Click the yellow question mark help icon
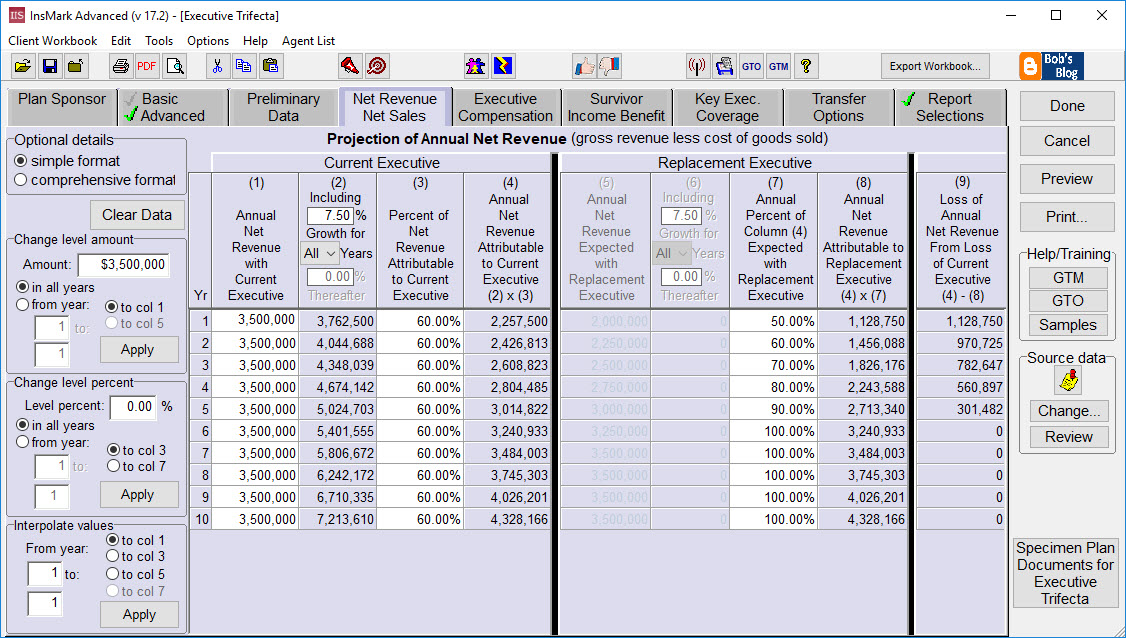The image size is (1126, 638). [x=806, y=66]
